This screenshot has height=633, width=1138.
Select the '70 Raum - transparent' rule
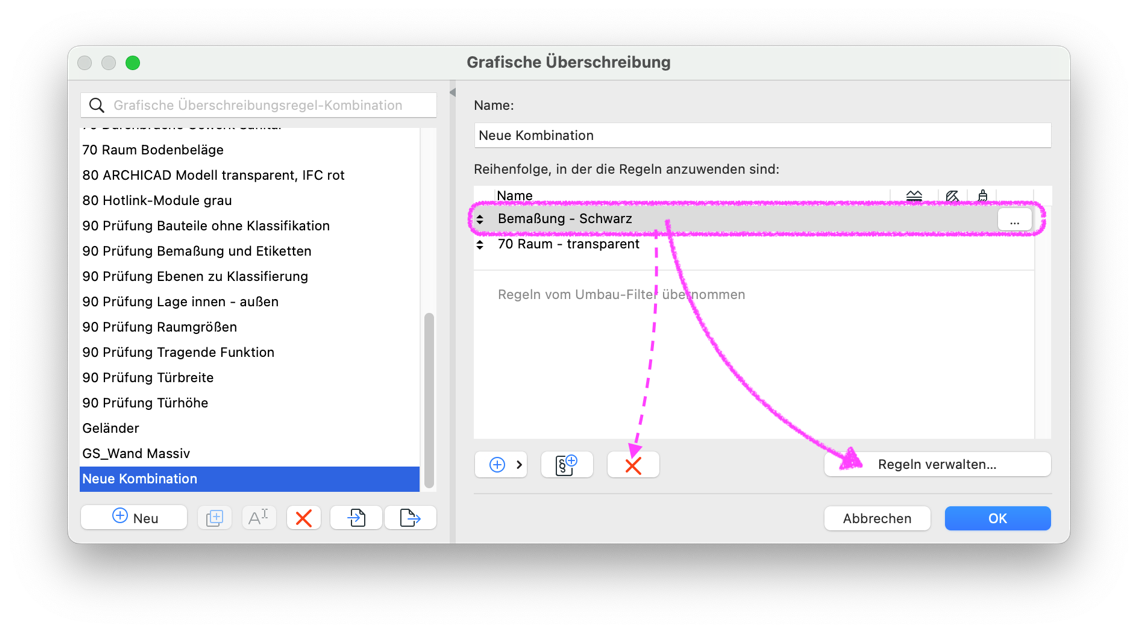click(753, 245)
